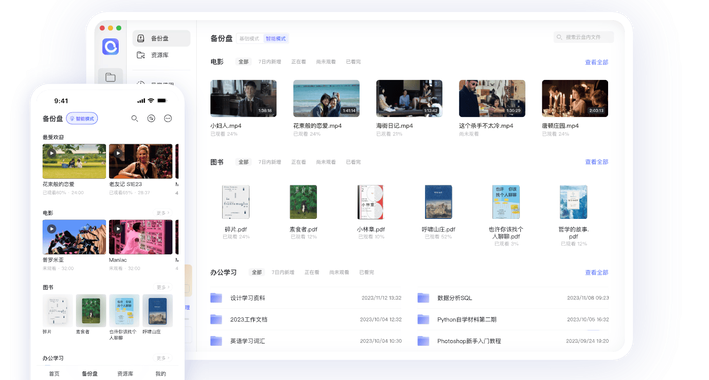Viewport: 709px width, 380px height.
Task: Tap the 呼啸山庄 book cover on the phone
Action: (157, 310)
